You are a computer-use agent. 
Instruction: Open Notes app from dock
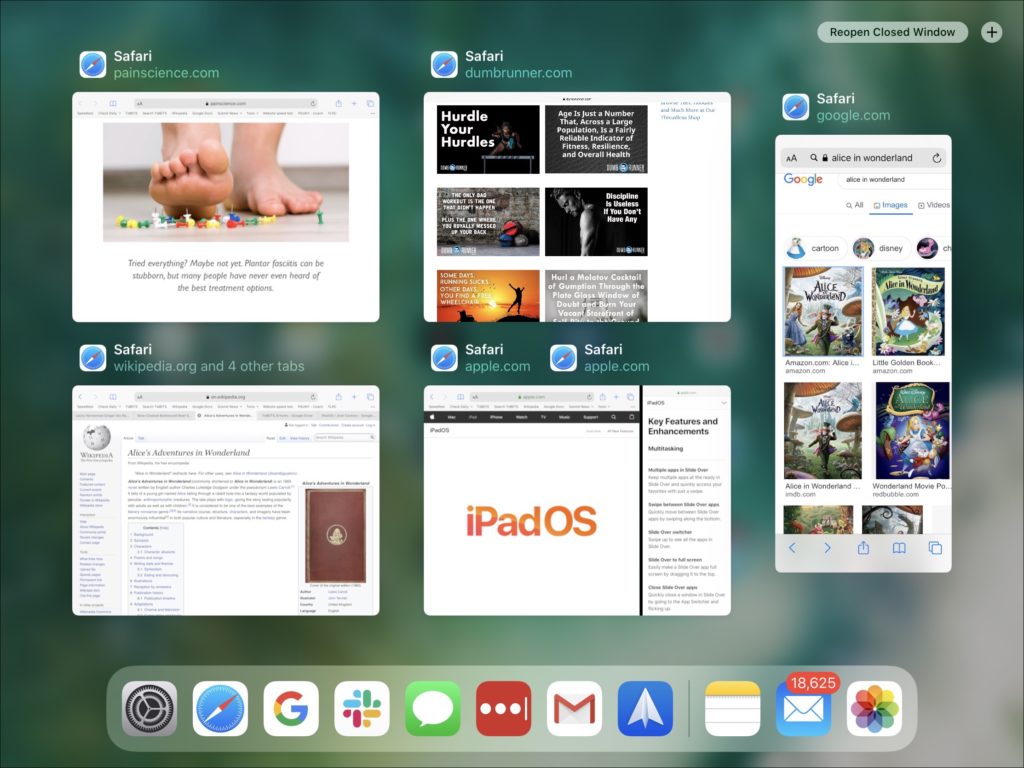click(733, 709)
